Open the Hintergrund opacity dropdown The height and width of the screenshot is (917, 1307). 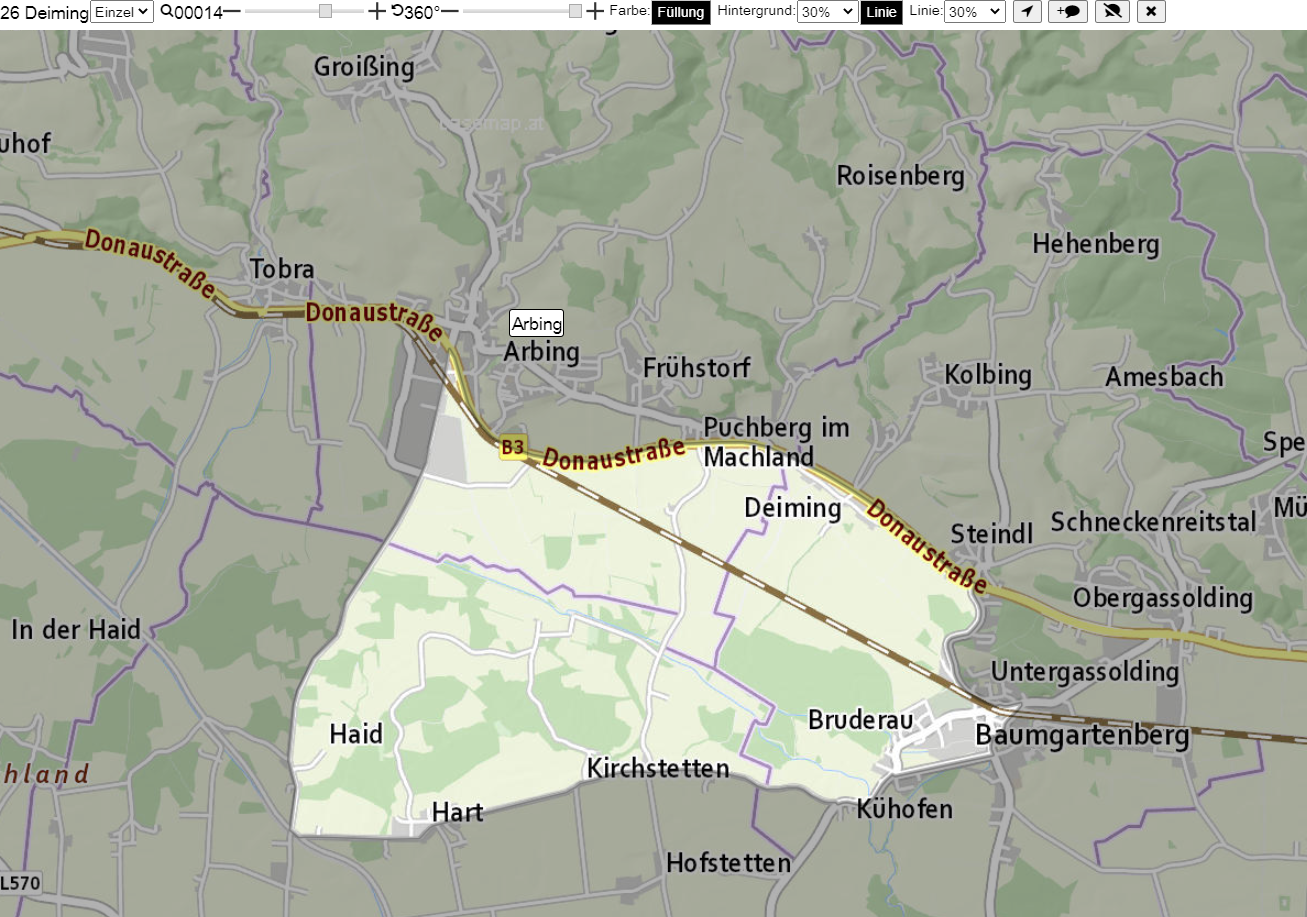(x=828, y=12)
